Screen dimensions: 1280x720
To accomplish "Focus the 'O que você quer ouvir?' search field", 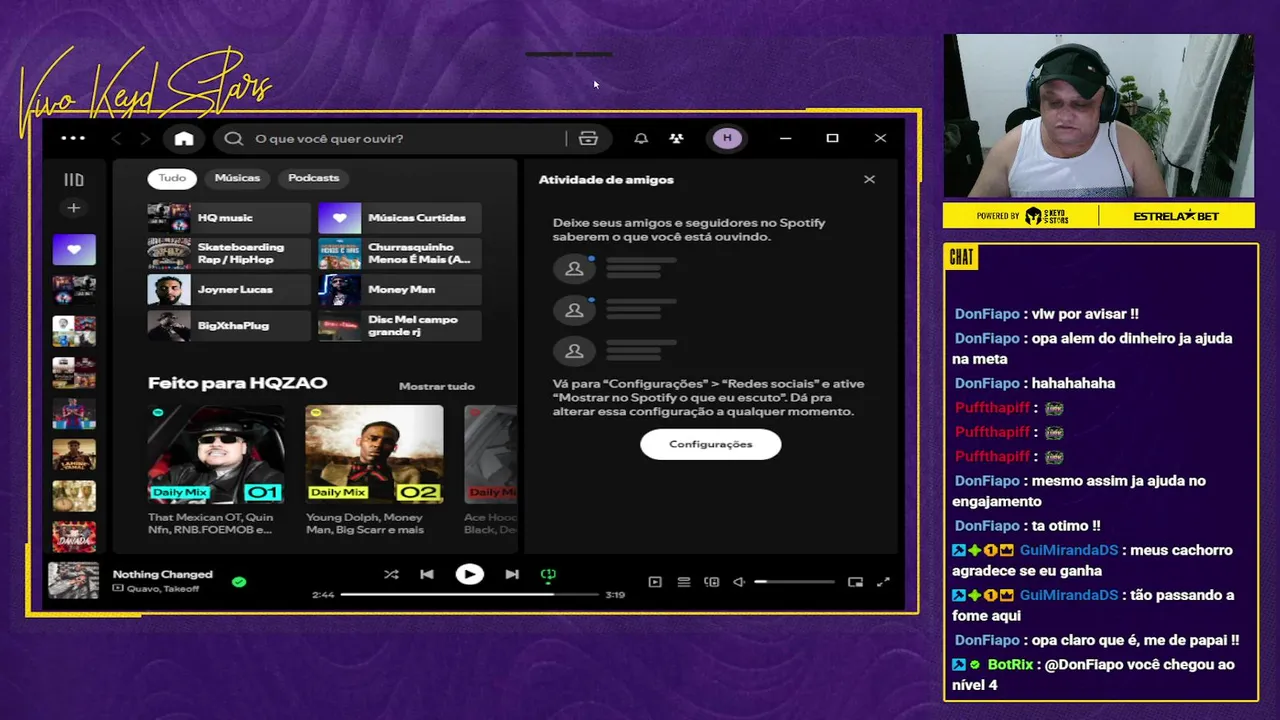I will pos(400,138).
